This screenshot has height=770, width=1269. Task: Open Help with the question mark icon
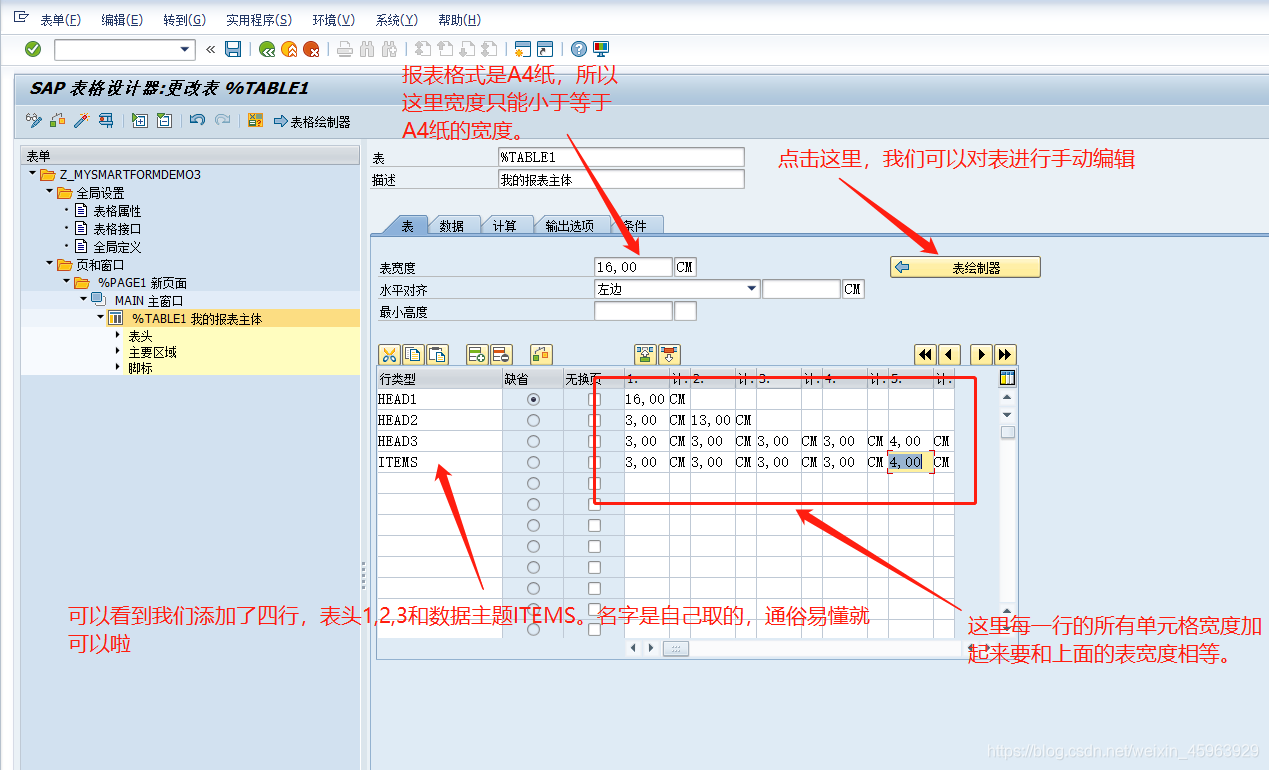(x=578, y=49)
